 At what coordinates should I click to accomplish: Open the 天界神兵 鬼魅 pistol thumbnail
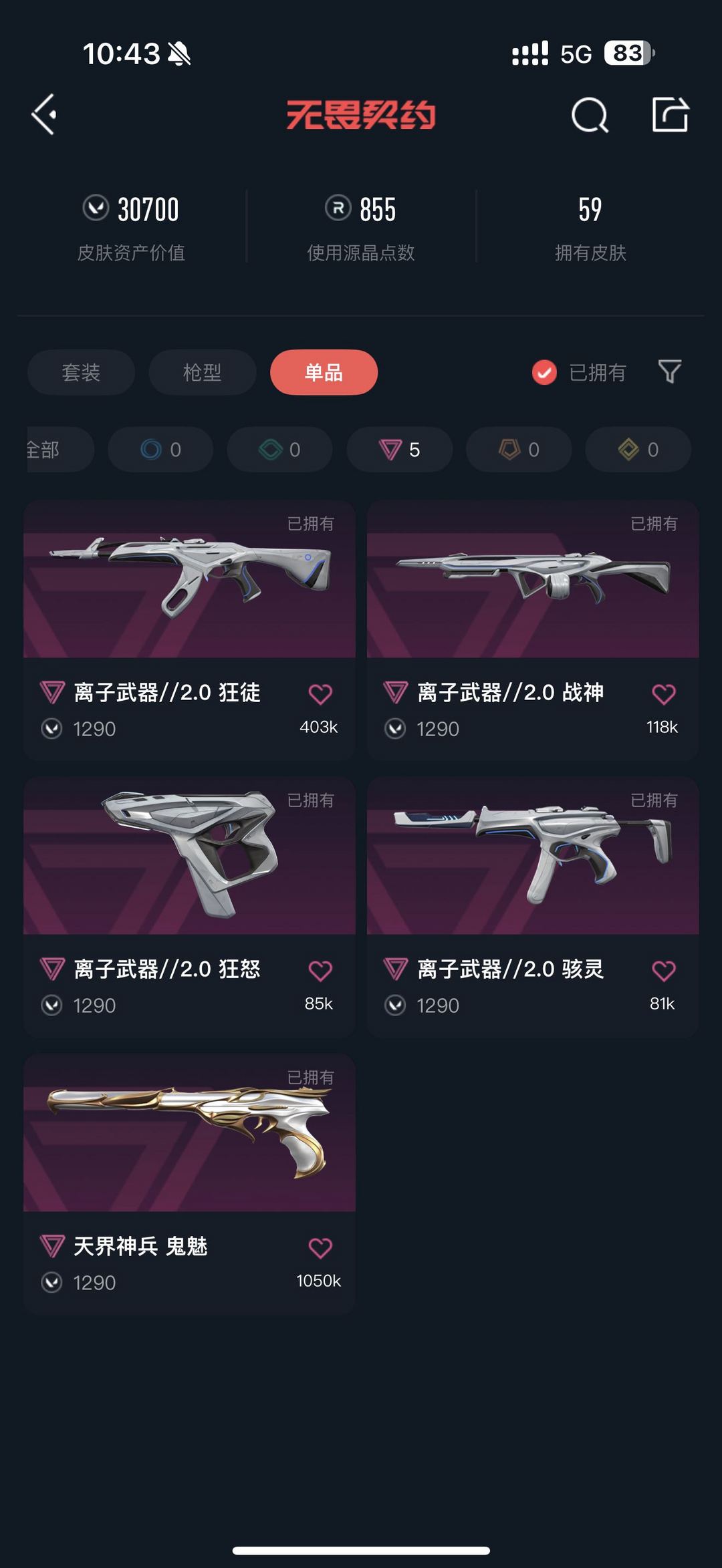click(x=189, y=1133)
